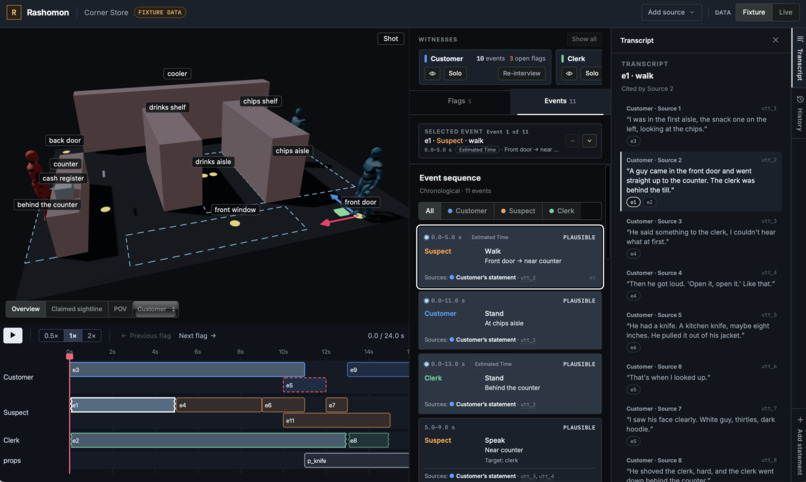Filter event sequence by Clerk

[562, 211]
